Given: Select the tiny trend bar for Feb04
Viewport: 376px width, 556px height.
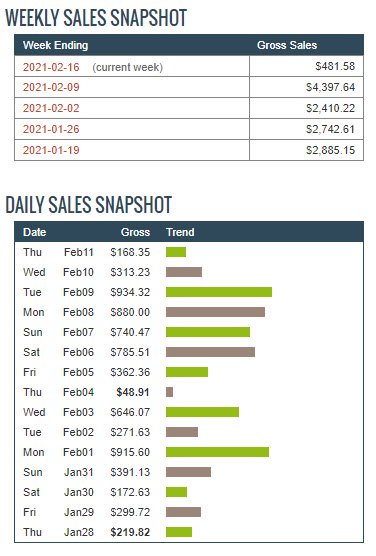Looking at the screenshot, I should tap(170, 392).
